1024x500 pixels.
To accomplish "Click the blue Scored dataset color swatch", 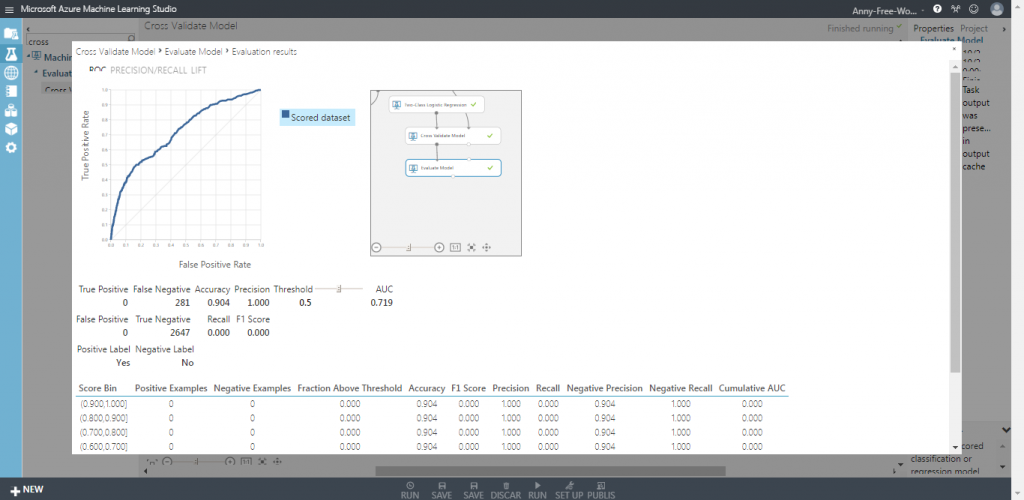I will point(285,114).
